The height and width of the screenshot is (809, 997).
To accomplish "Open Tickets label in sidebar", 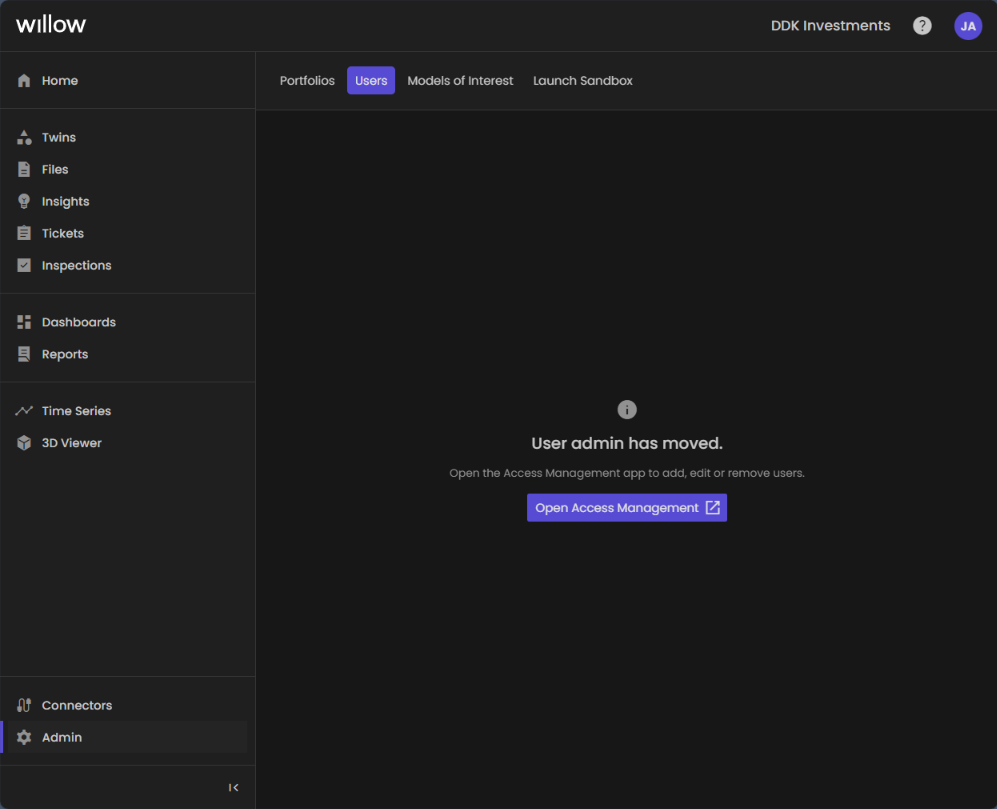I will 62,233.
